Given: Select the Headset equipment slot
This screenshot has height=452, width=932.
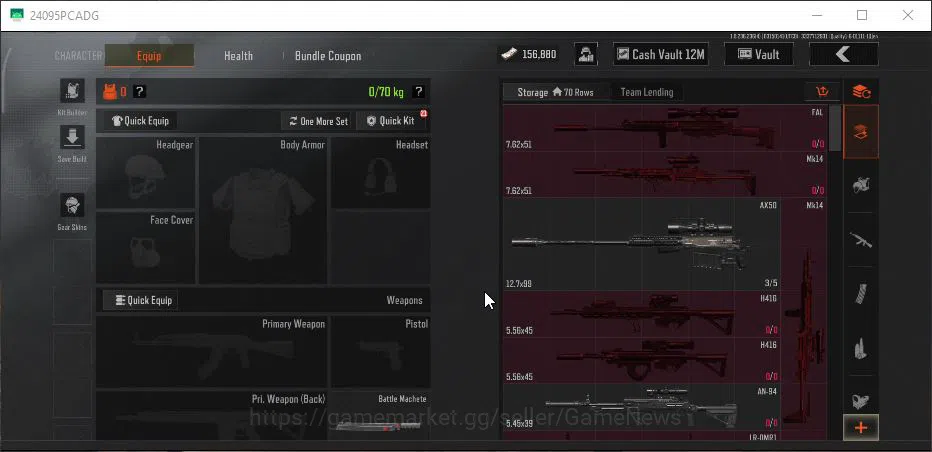Looking at the screenshot, I should (381, 173).
